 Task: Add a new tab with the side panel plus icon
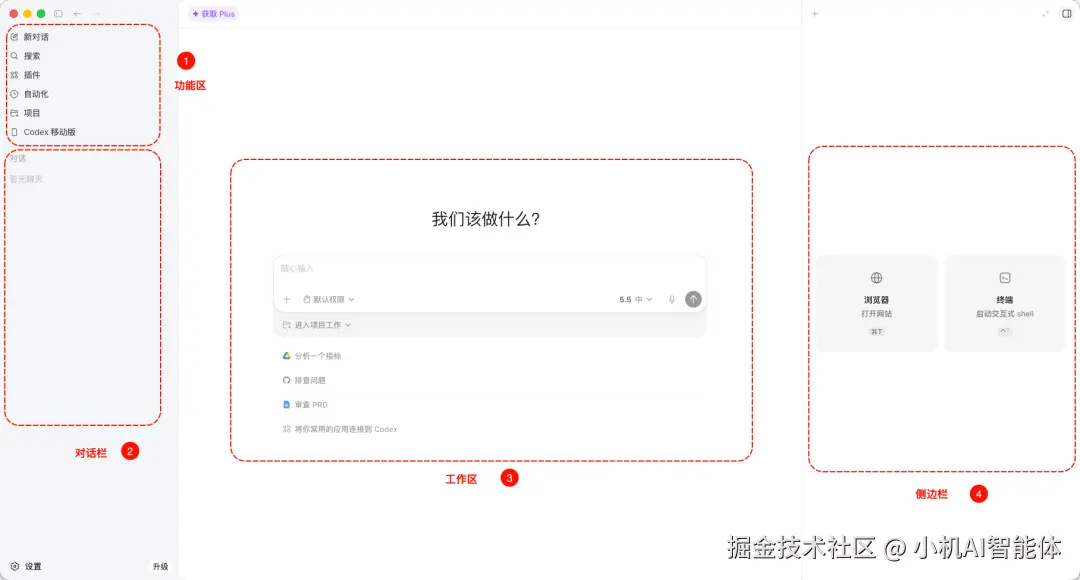(x=815, y=14)
